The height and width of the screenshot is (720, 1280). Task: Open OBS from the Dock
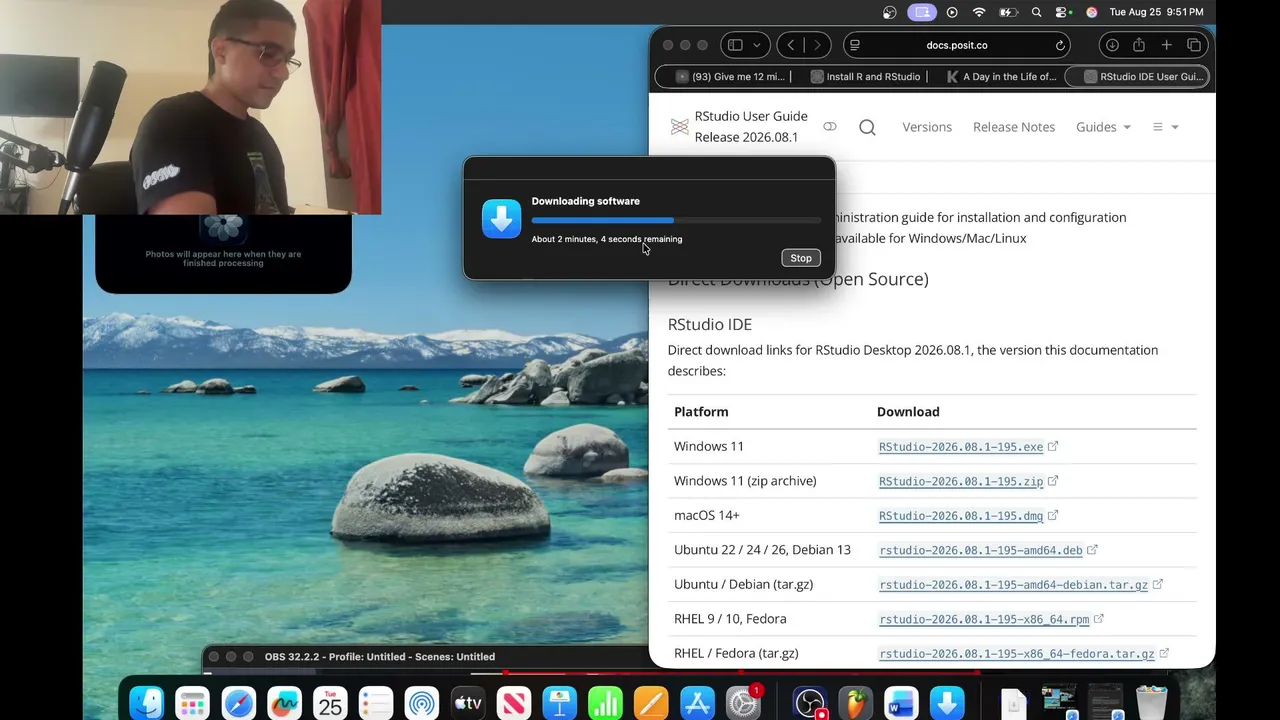pos(809,703)
